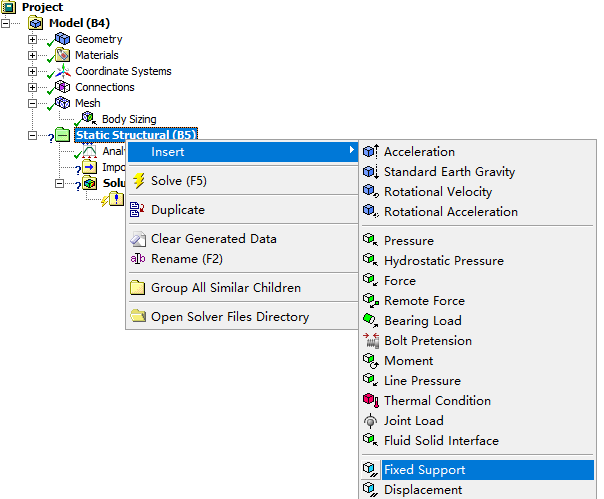This screenshot has height=499, width=604.
Task: Click the Thermal Condition icon
Action: coord(370,401)
